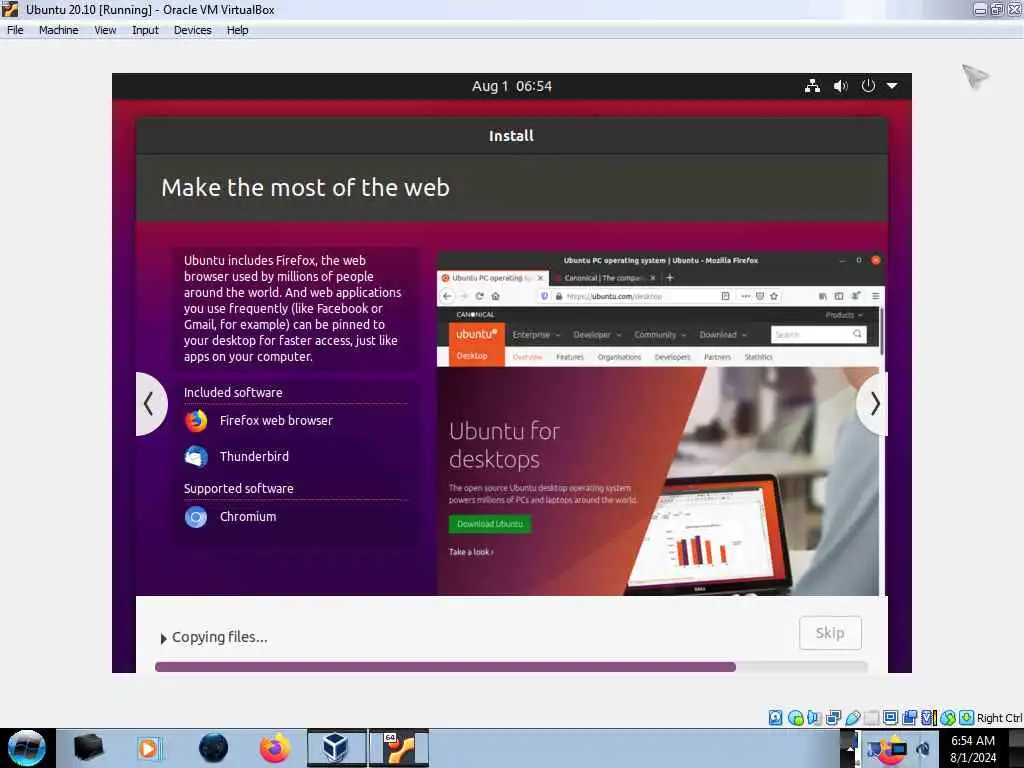Click the optical disk status icon

pos(795,718)
